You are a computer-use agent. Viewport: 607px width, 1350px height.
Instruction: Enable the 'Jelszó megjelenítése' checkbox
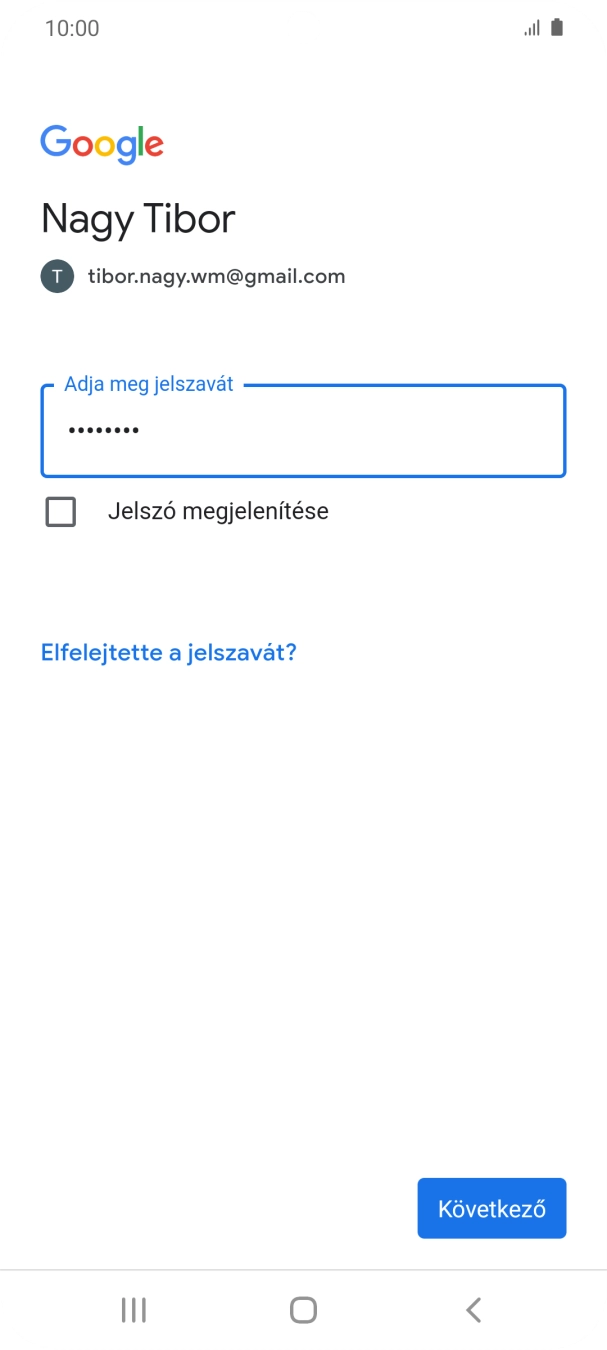(61, 512)
